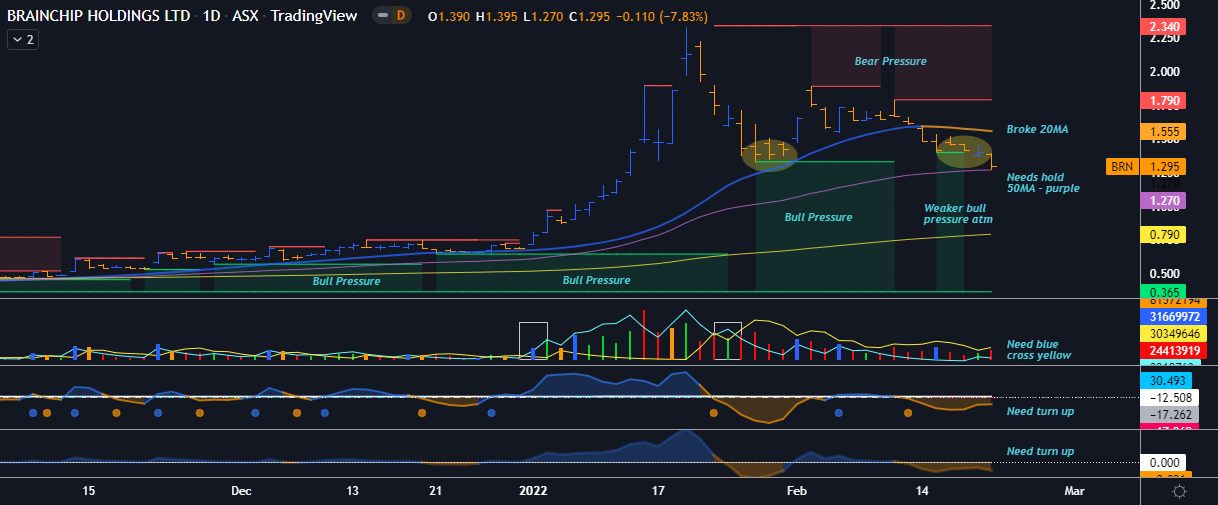The width and height of the screenshot is (1218, 505).
Task: Click the 2022 date on time axis
Action: (534, 491)
